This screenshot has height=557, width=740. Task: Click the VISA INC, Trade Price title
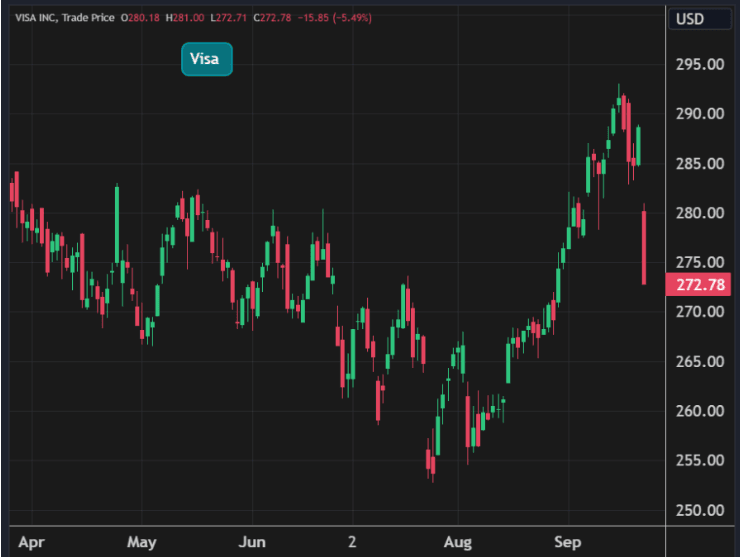click(65, 18)
